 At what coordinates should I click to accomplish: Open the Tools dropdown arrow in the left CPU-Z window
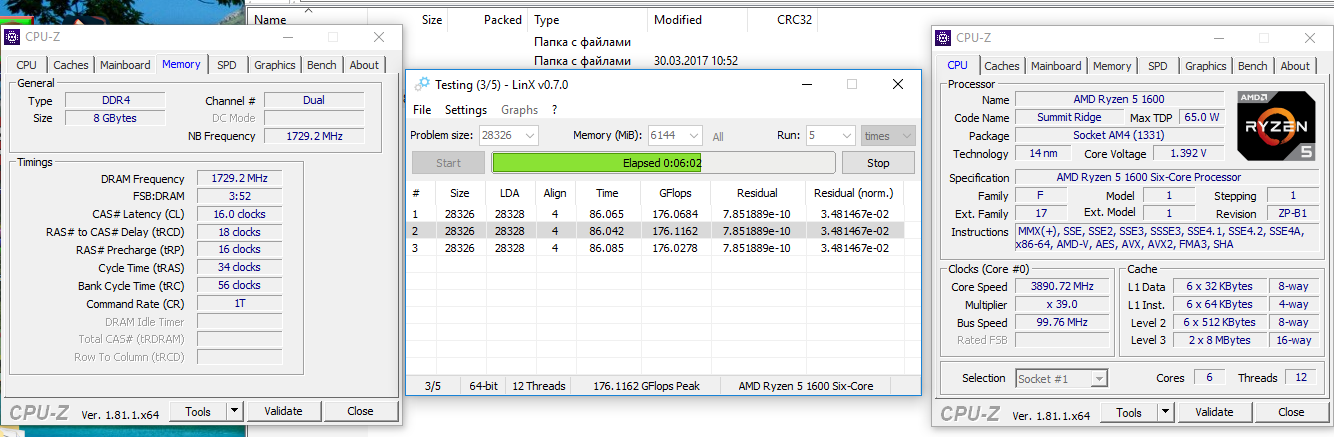(235, 411)
